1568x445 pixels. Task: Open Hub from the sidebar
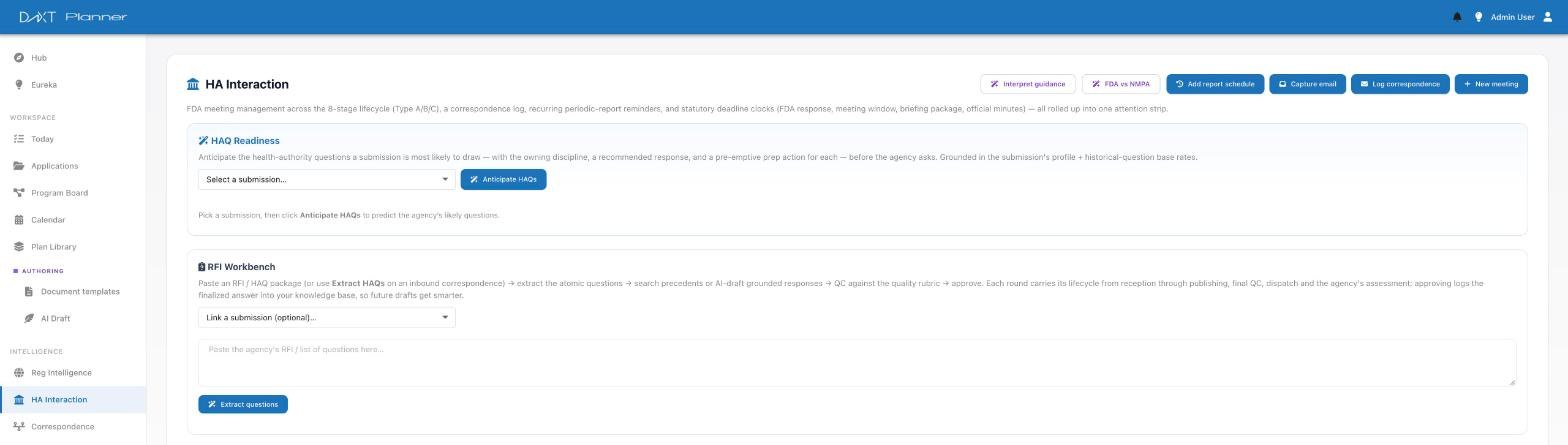(73, 58)
